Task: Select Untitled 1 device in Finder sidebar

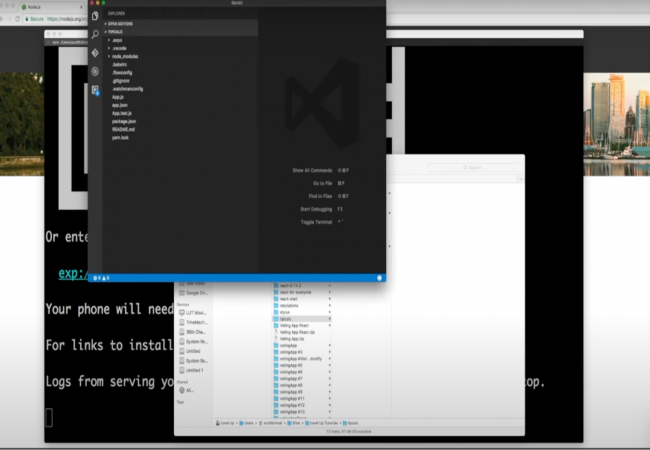Action: click(192, 370)
